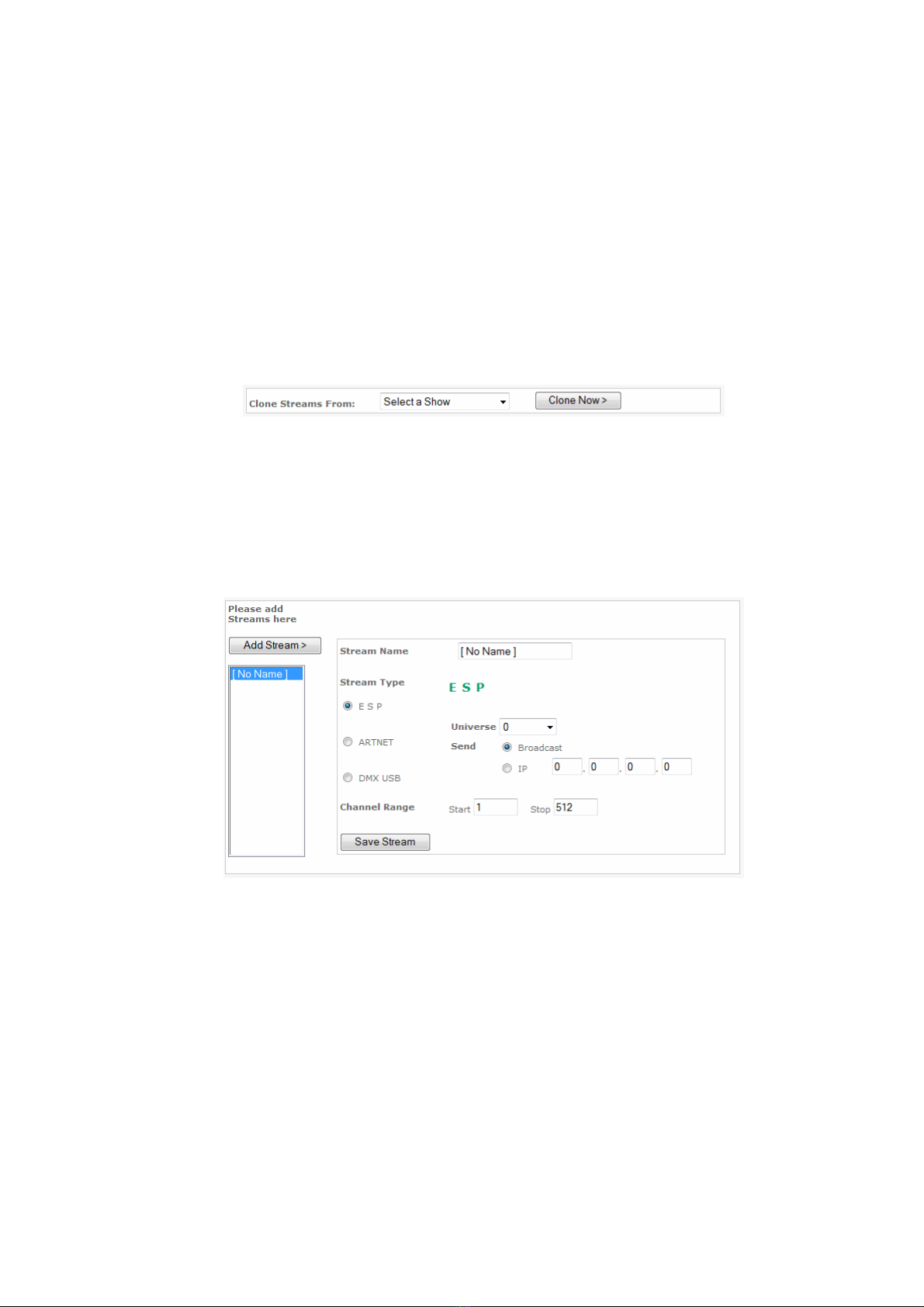Click the Channel Range label
The height and width of the screenshot is (1307, 924).
(377, 807)
